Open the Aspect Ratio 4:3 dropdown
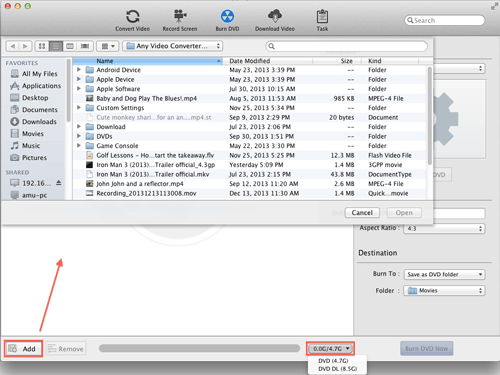Image resolution: width=500 pixels, height=375 pixels. (x=444, y=228)
